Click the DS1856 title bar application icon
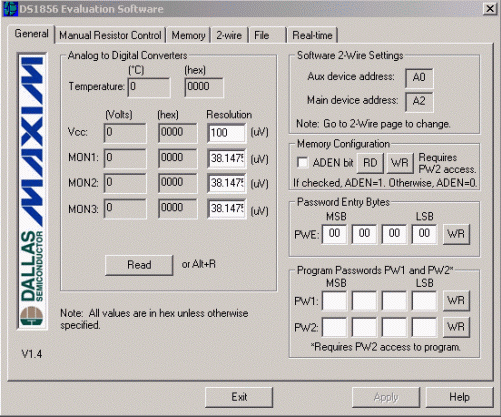The width and height of the screenshot is (501, 417). click(10, 9)
